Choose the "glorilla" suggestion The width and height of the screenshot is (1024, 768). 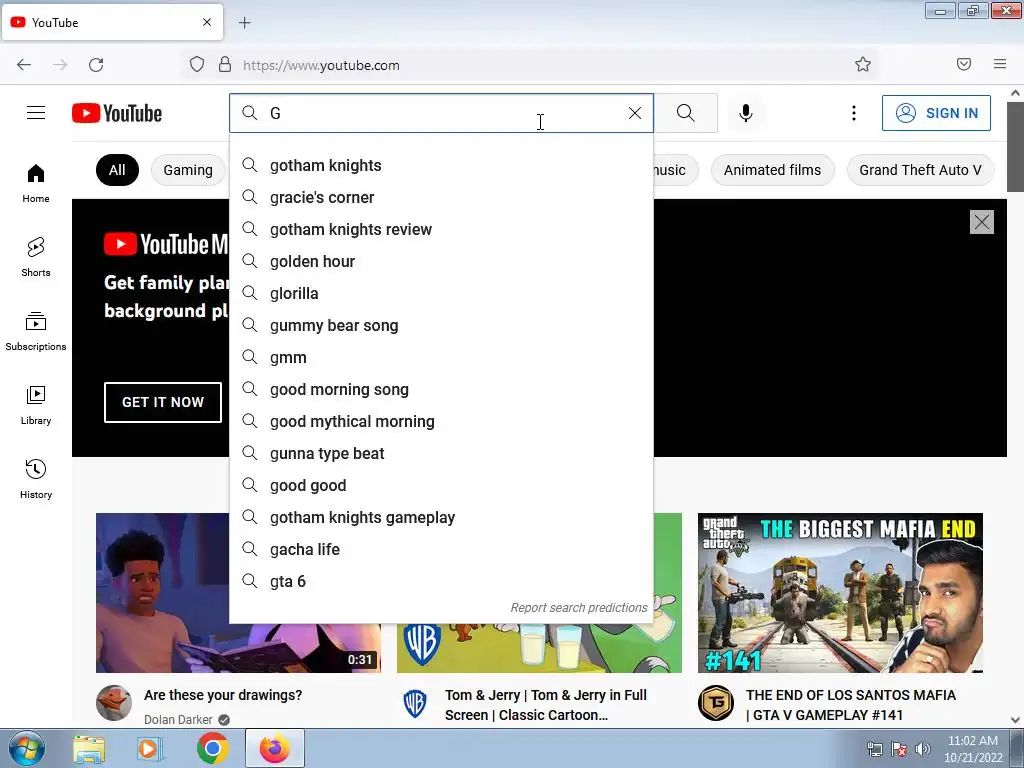pos(441,293)
